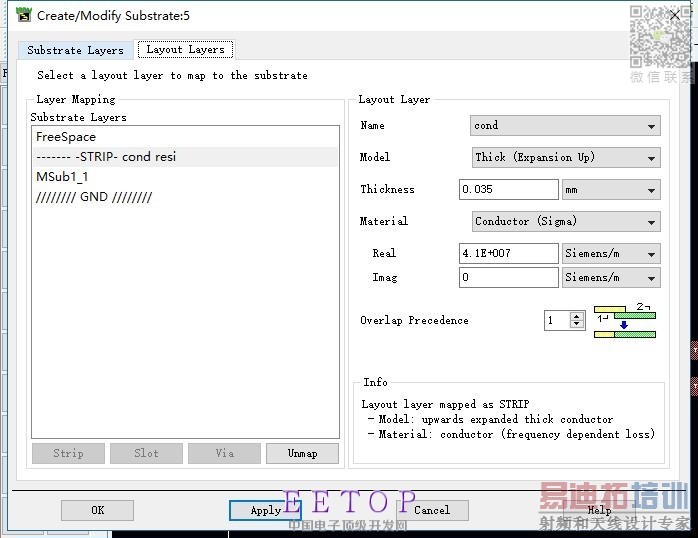Click the Real conductivity field 4.1E+007
Screen dimensions: 698x538
(x=508, y=253)
